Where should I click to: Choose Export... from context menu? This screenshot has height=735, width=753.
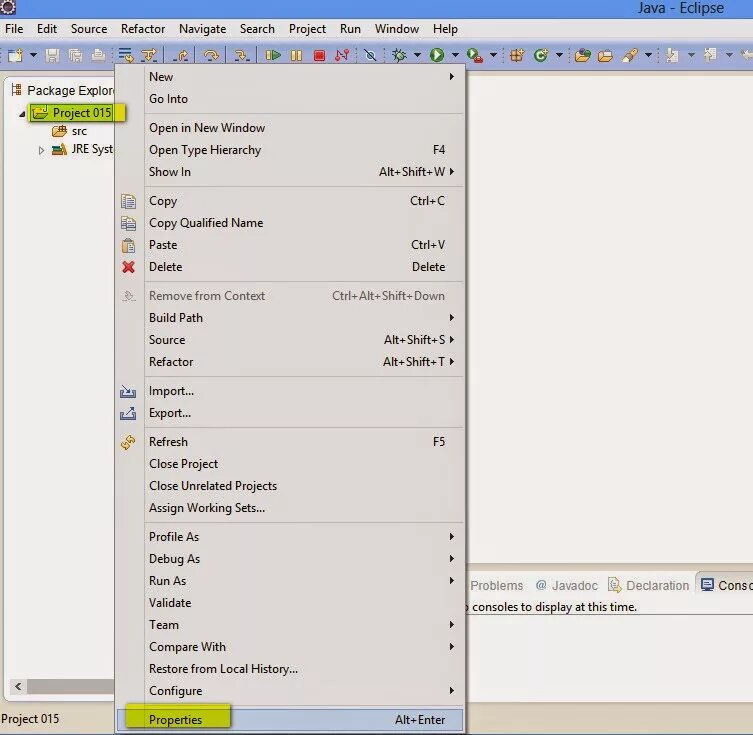[290, 413]
